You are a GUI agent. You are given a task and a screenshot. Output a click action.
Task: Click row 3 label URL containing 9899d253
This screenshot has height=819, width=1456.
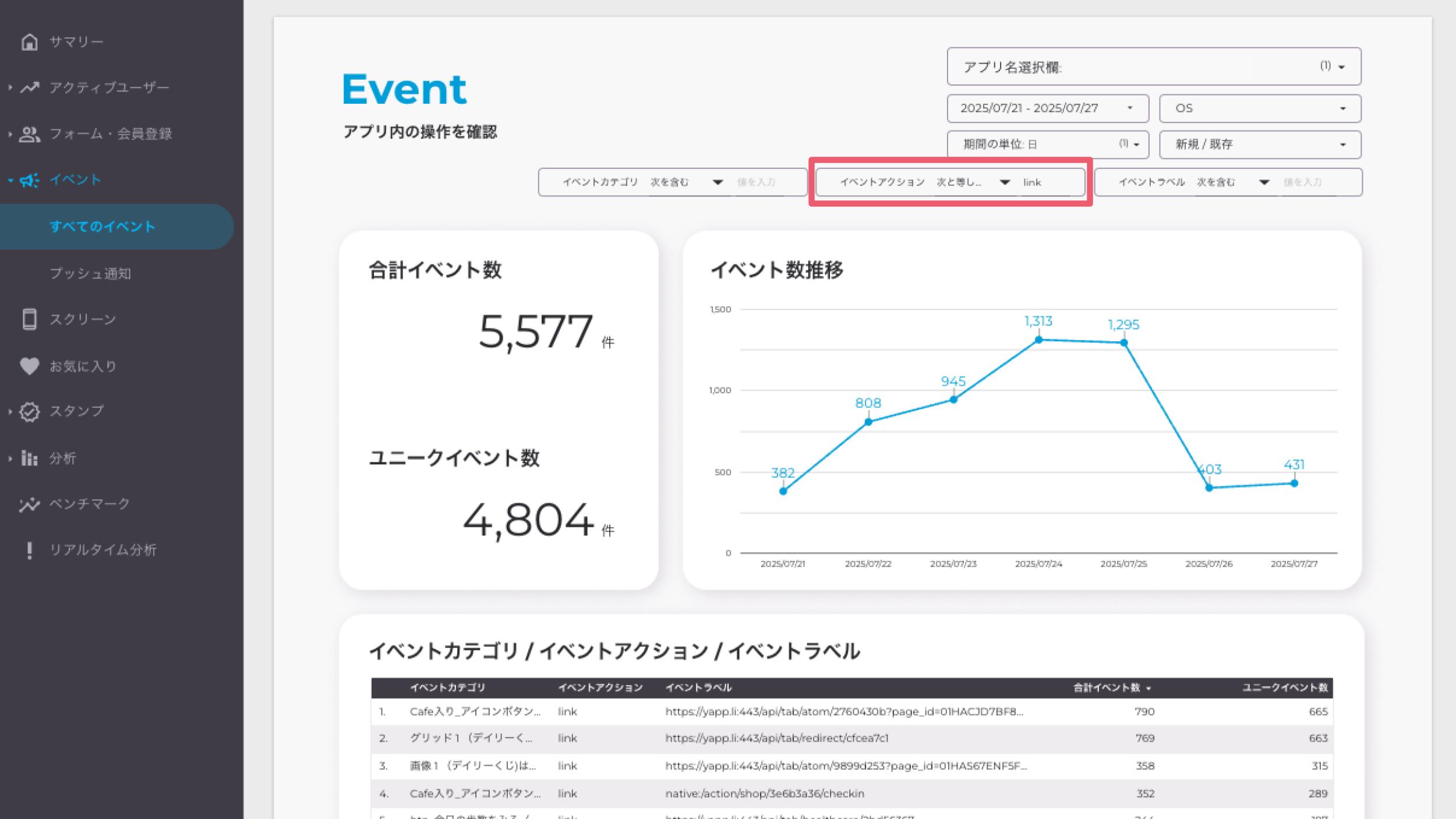click(x=846, y=766)
